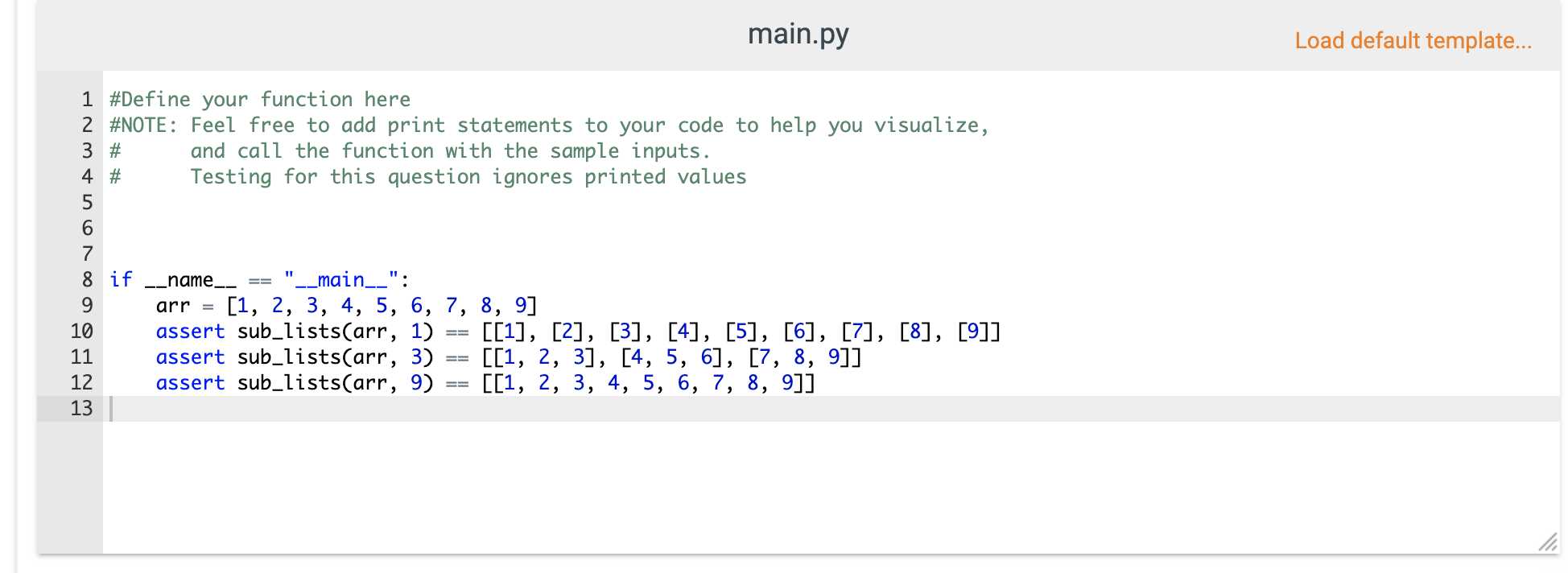The height and width of the screenshot is (573, 1568).
Task: Click the == operator on line 10
Action: pyautogui.click(x=456, y=331)
